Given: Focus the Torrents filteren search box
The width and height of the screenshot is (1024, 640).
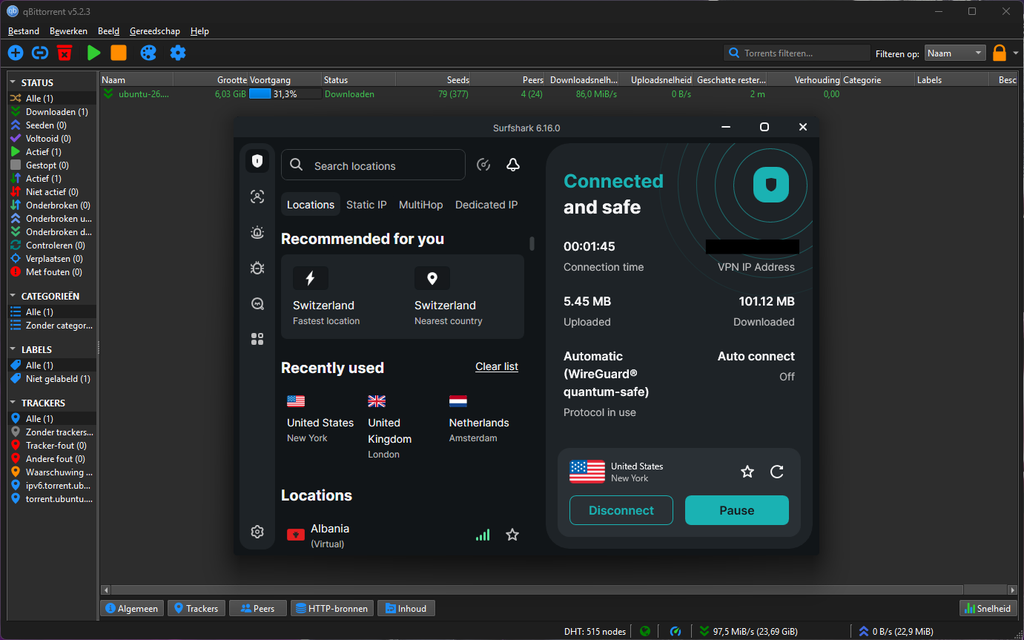Looking at the screenshot, I should pyautogui.click(x=797, y=54).
